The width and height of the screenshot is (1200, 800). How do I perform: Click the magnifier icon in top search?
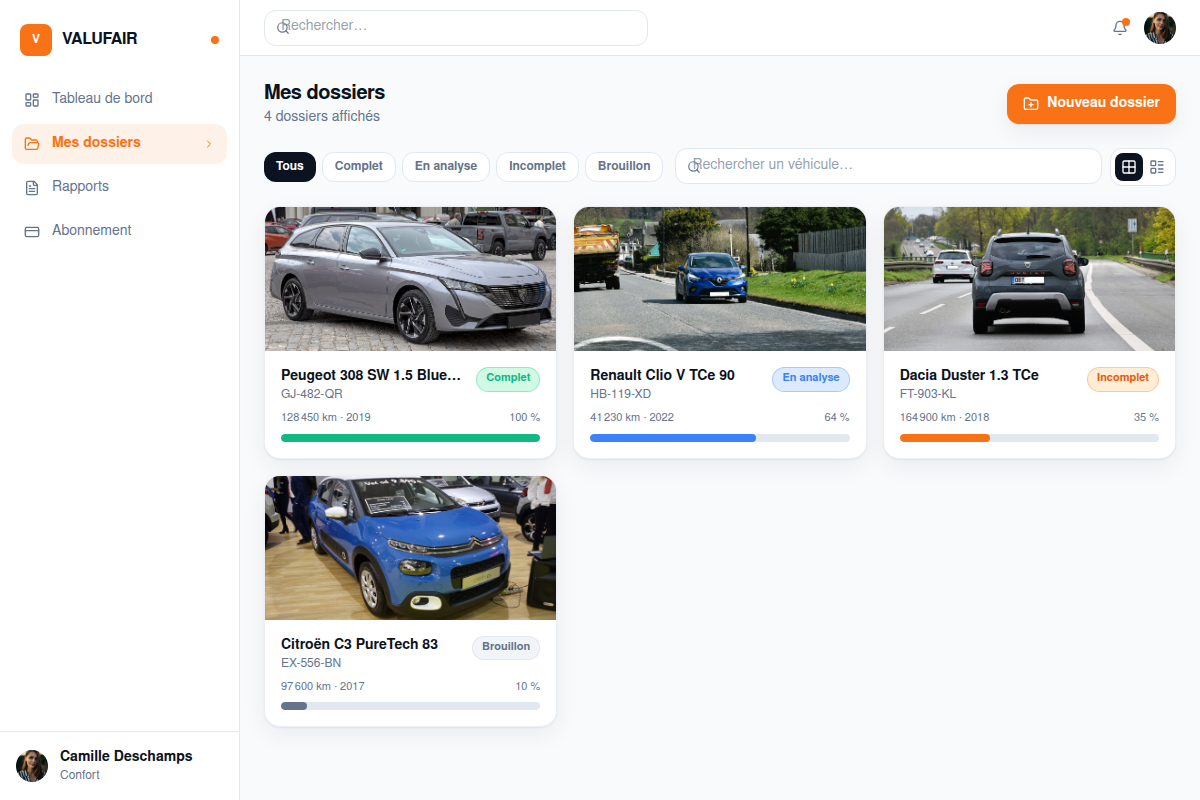click(283, 28)
